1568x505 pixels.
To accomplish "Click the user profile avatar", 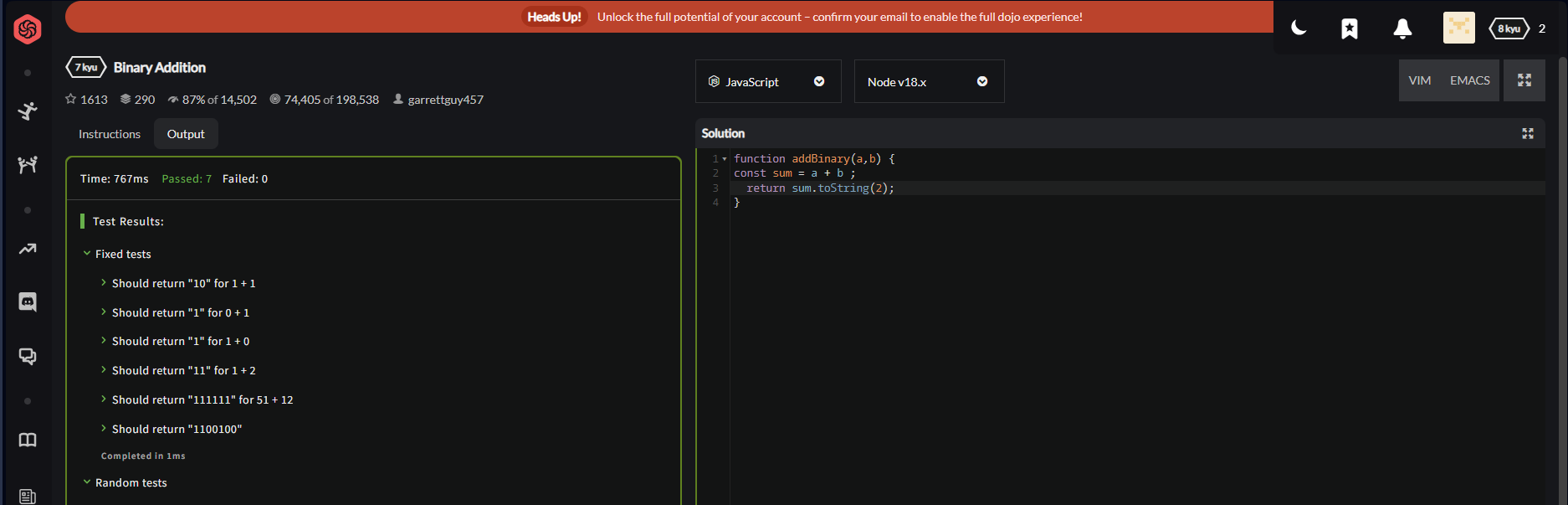I will 1458,28.
